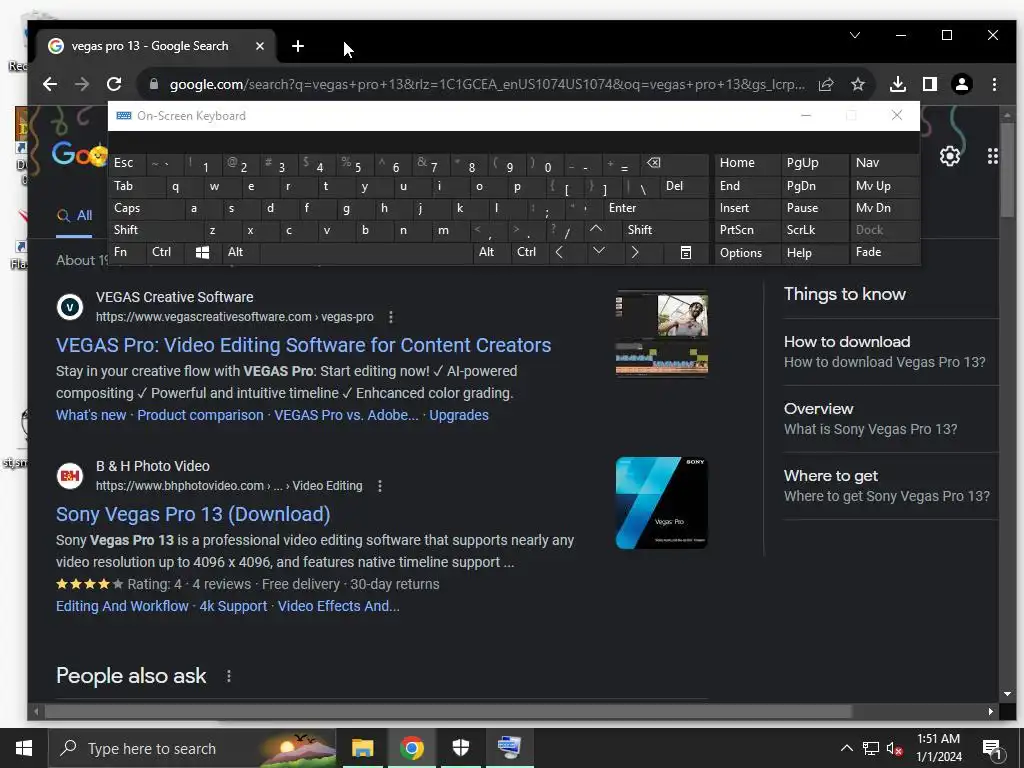Open Upgrades sitelink
Viewport: 1024px width, 768px height.
pyautogui.click(x=459, y=415)
